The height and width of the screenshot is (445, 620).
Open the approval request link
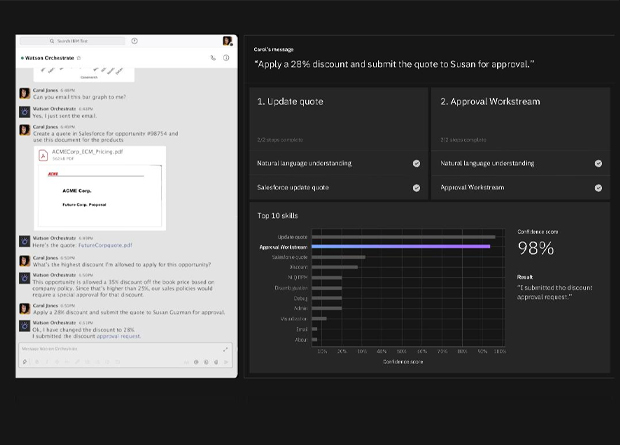(x=119, y=336)
